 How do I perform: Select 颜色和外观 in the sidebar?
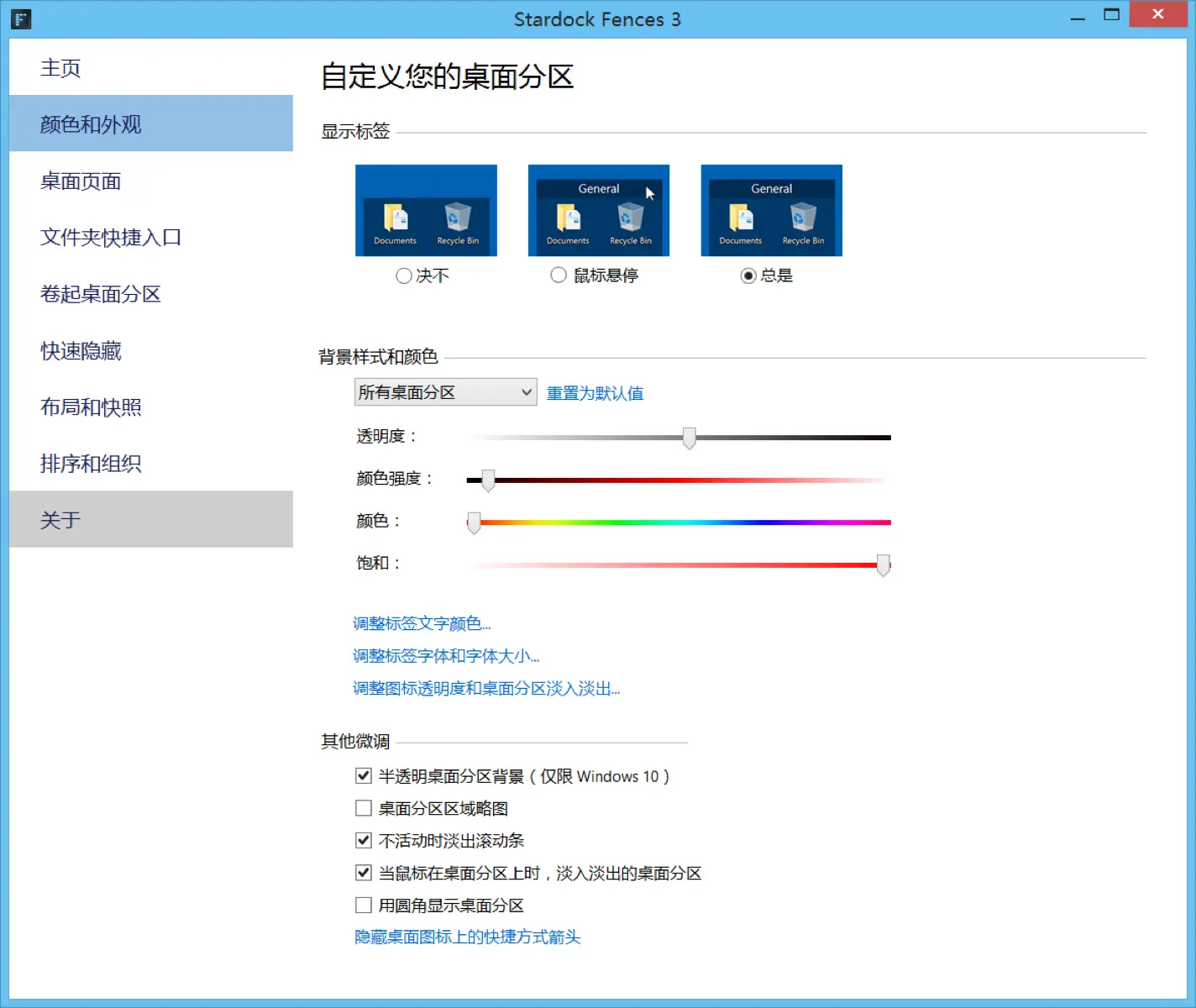point(151,123)
